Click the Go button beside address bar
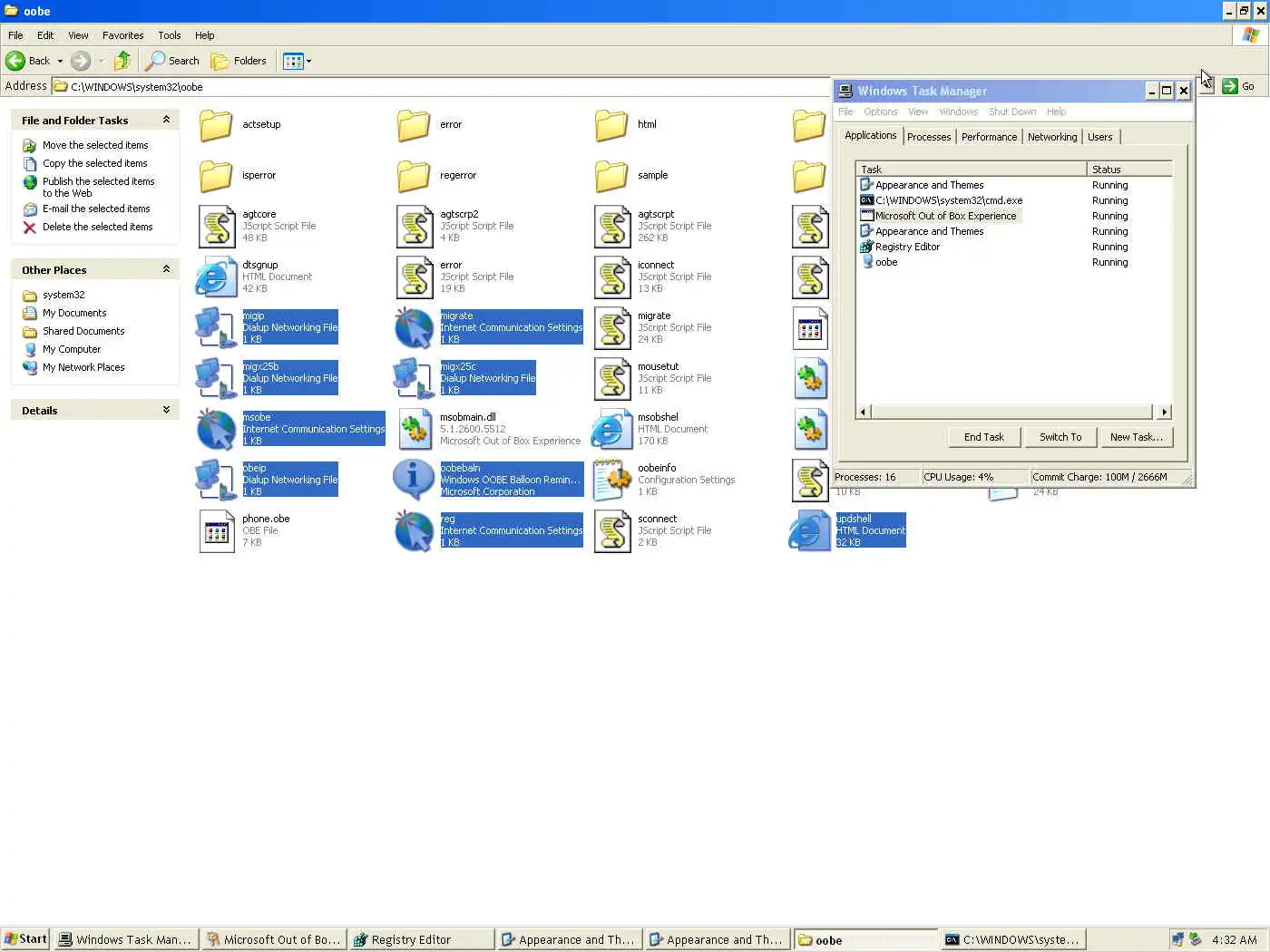This screenshot has height=952, width=1270. point(1239,86)
